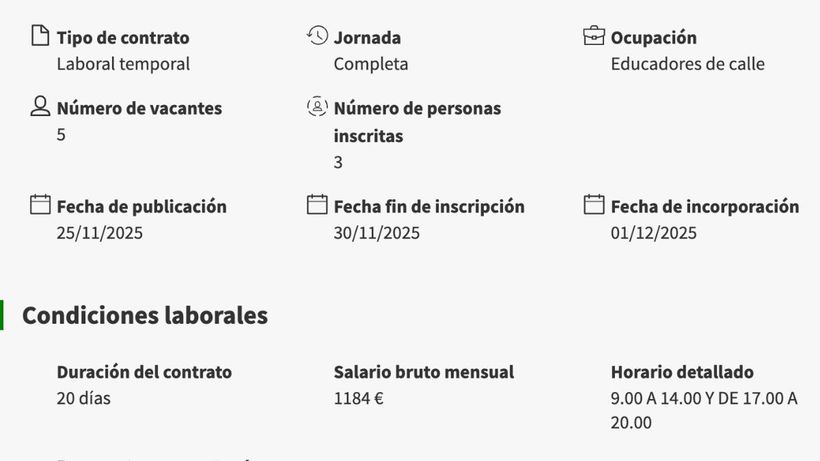Click the briefcase icon beside Ocupación
Image resolution: width=820 pixels, height=461 pixels.
point(594,36)
